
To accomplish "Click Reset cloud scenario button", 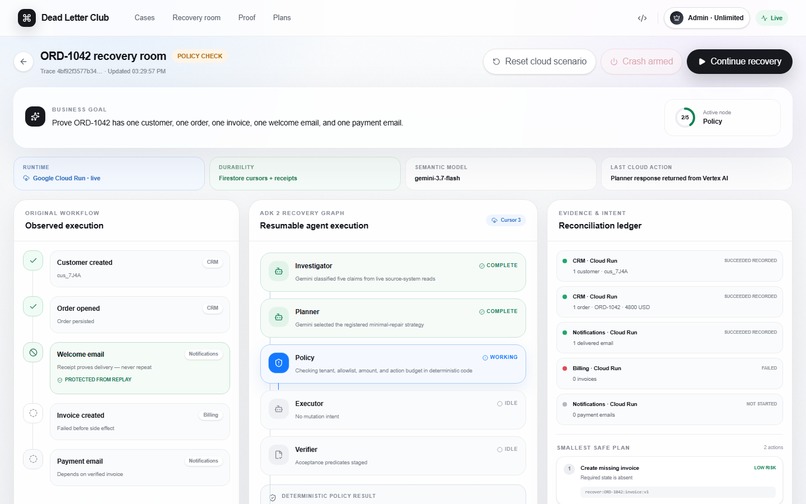I will coord(539,62).
